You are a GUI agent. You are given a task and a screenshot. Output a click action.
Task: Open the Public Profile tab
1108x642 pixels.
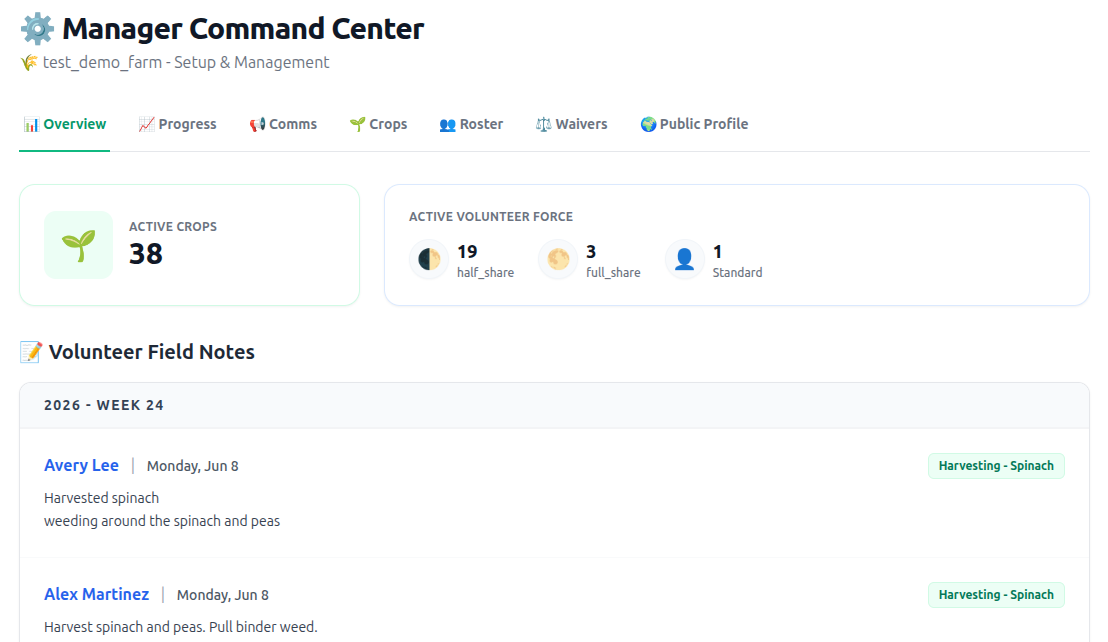694,124
